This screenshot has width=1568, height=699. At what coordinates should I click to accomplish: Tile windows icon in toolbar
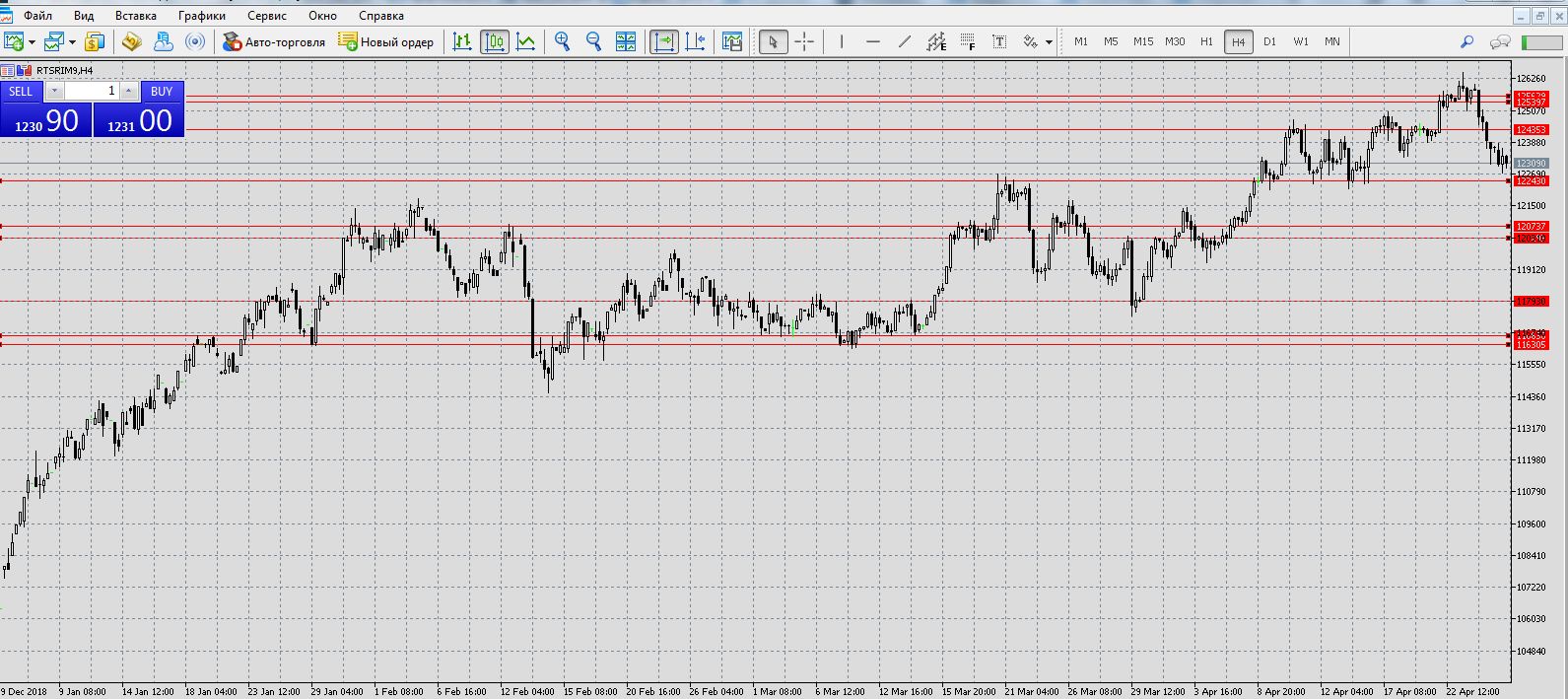(x=626, y=41)
